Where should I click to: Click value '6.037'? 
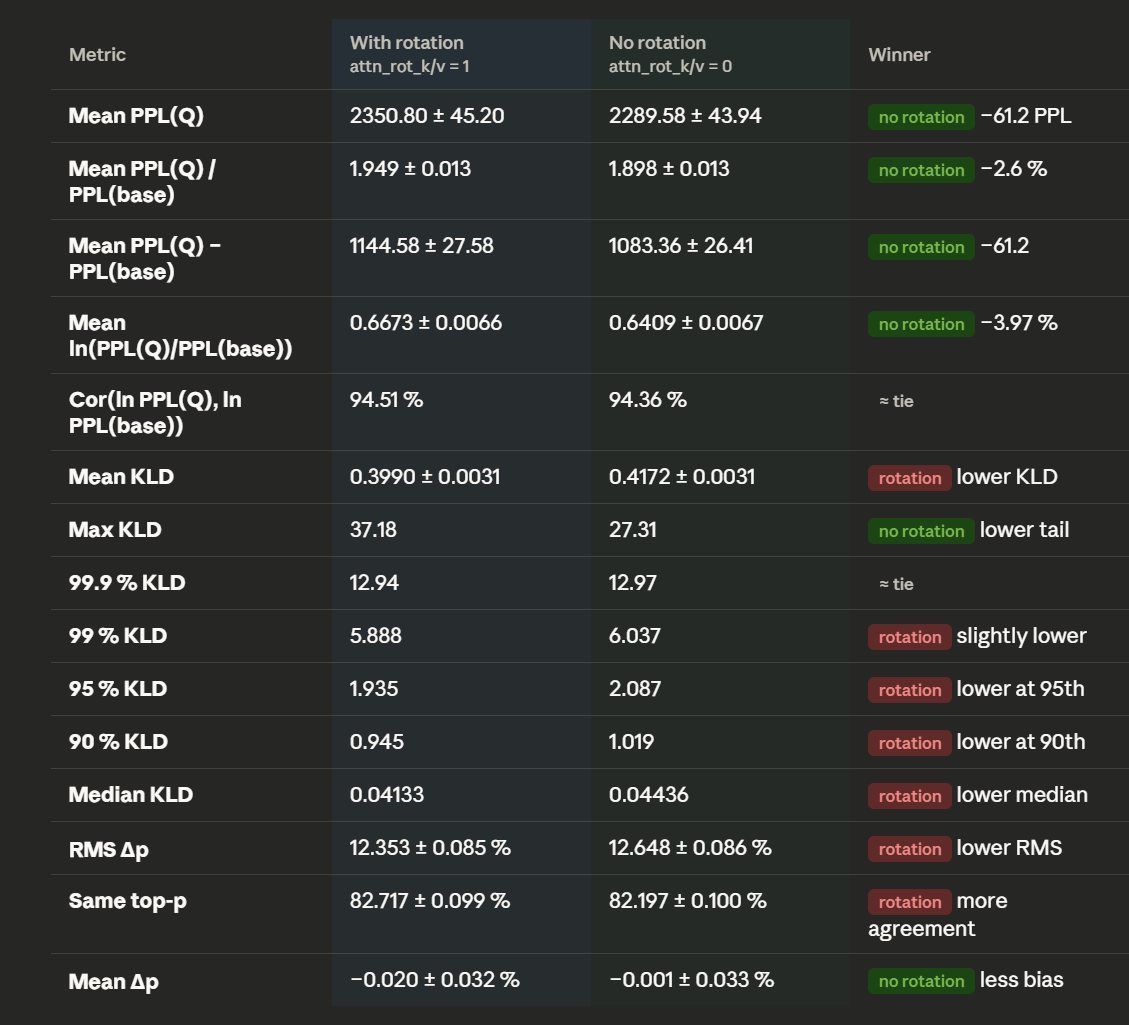point(634,636)
